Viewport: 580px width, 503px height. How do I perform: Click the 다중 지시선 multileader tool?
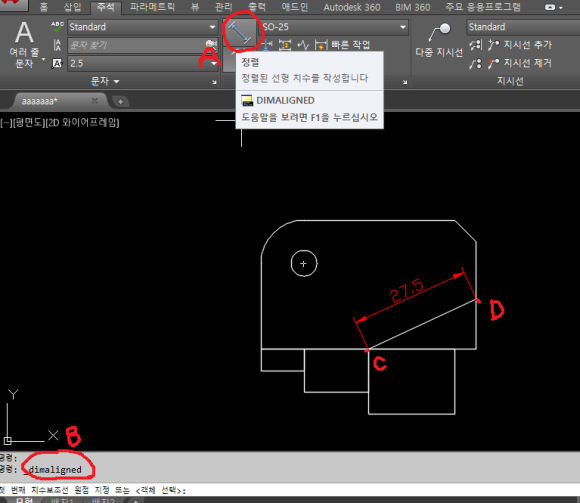(439, 40)
